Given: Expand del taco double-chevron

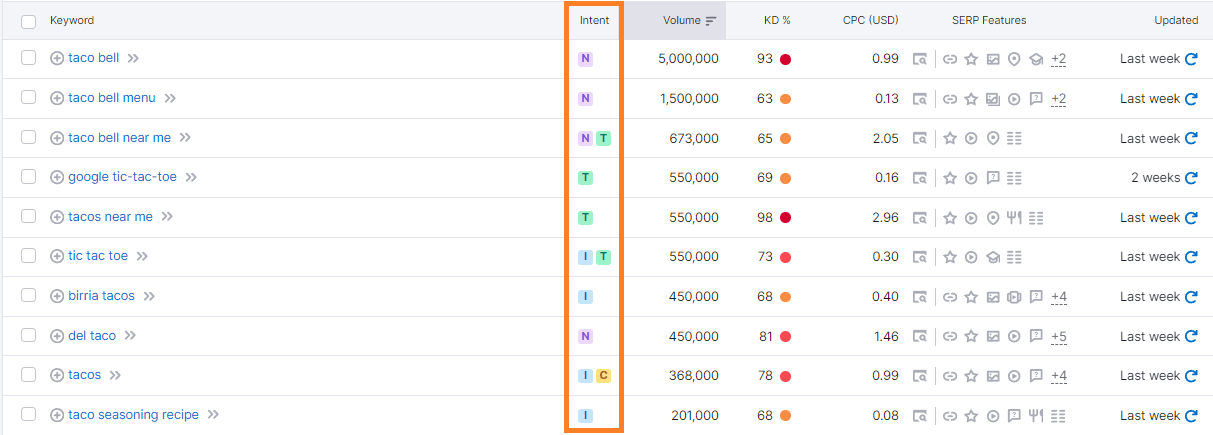Looking at the screenshot, I should point(130,336).
